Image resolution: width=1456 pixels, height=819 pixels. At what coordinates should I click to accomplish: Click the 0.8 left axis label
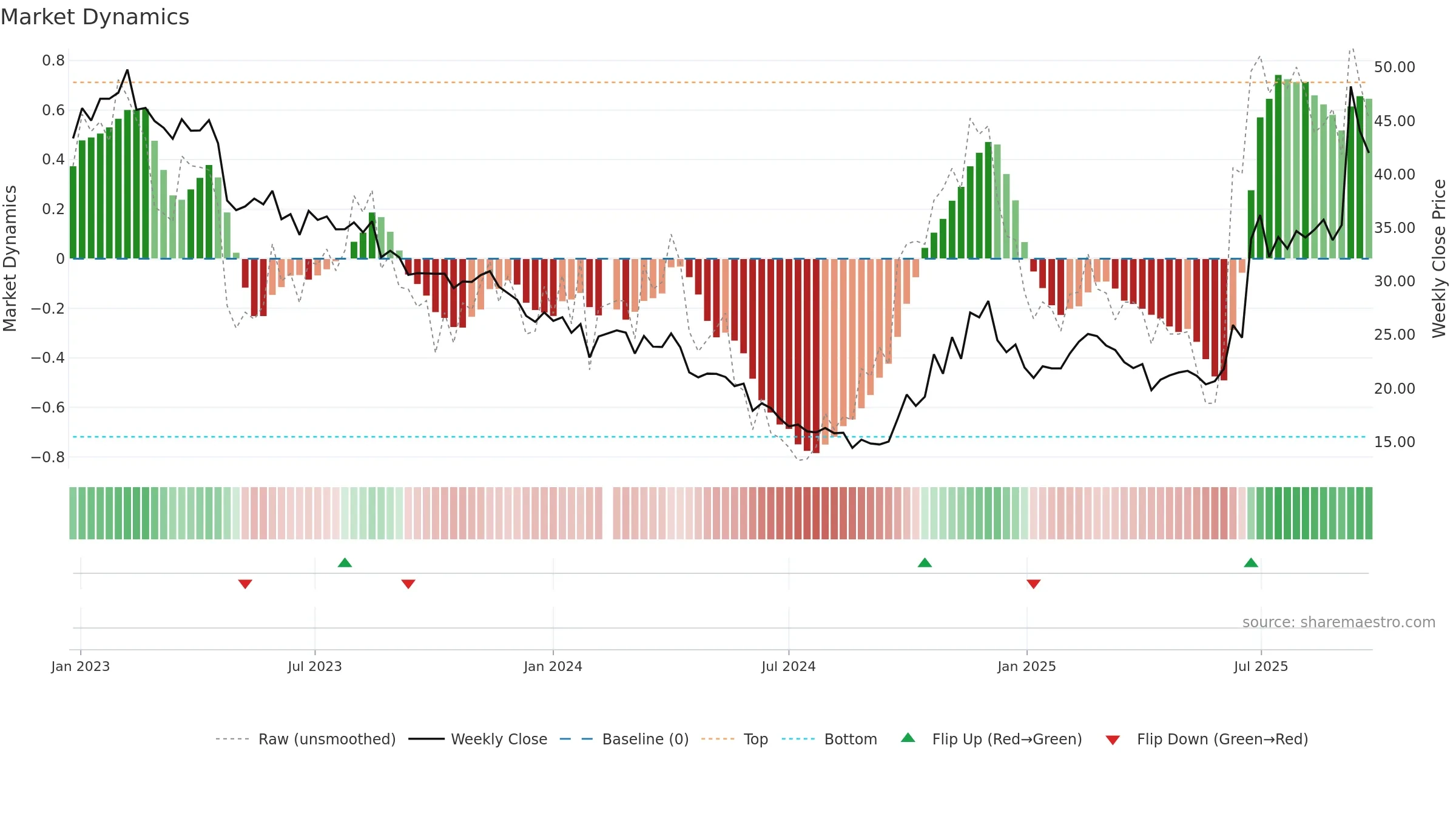(53, 60)
